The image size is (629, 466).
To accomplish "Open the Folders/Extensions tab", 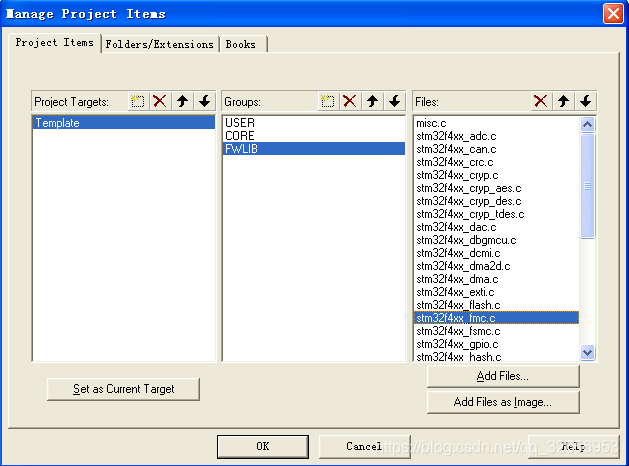I will 160,44.
